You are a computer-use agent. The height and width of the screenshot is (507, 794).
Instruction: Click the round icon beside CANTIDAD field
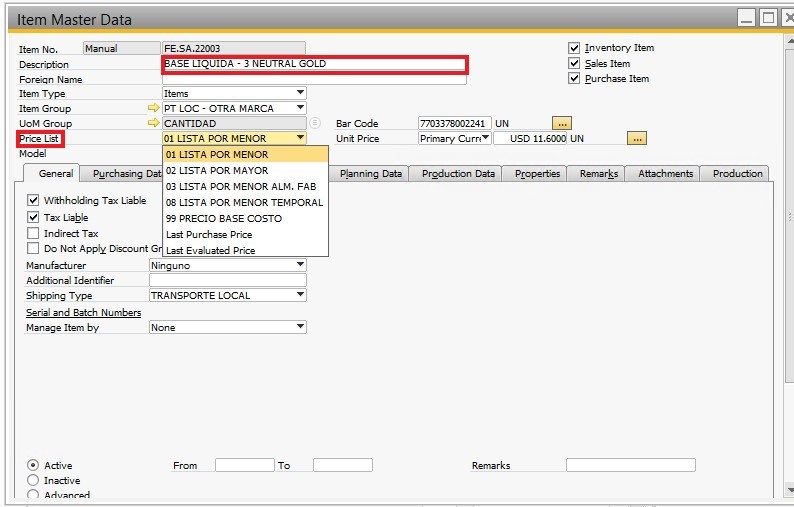click(315, 123)
